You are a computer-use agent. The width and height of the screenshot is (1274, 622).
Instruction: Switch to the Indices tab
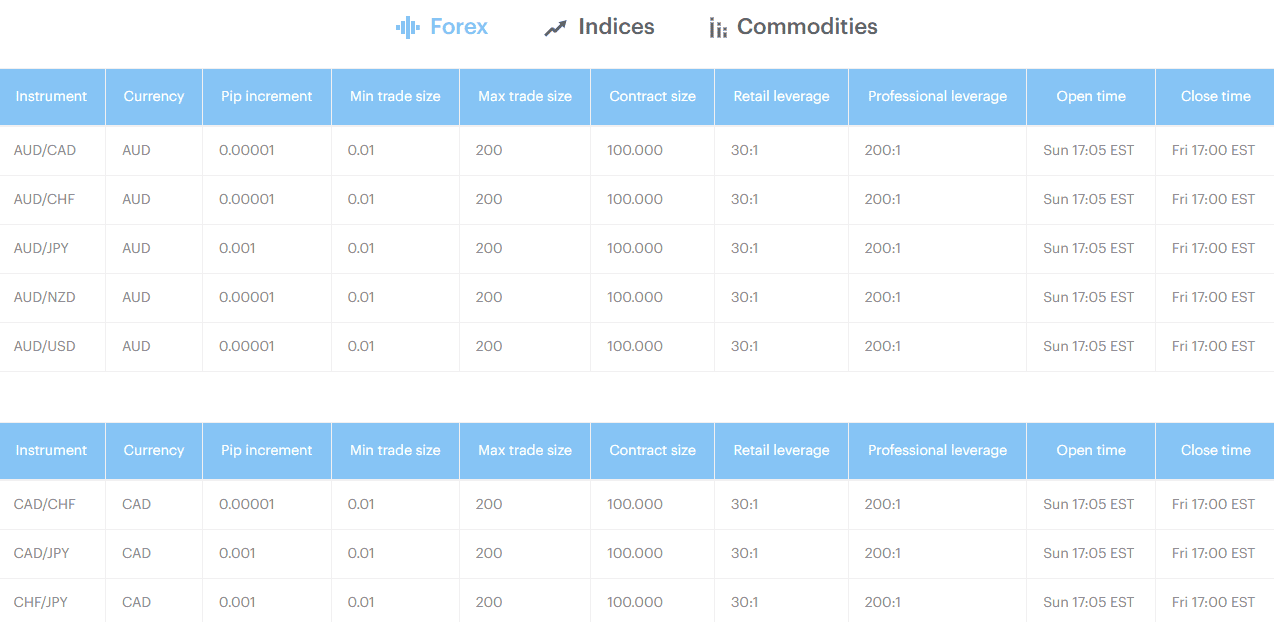pyautogui.click(x=614, y=26)
